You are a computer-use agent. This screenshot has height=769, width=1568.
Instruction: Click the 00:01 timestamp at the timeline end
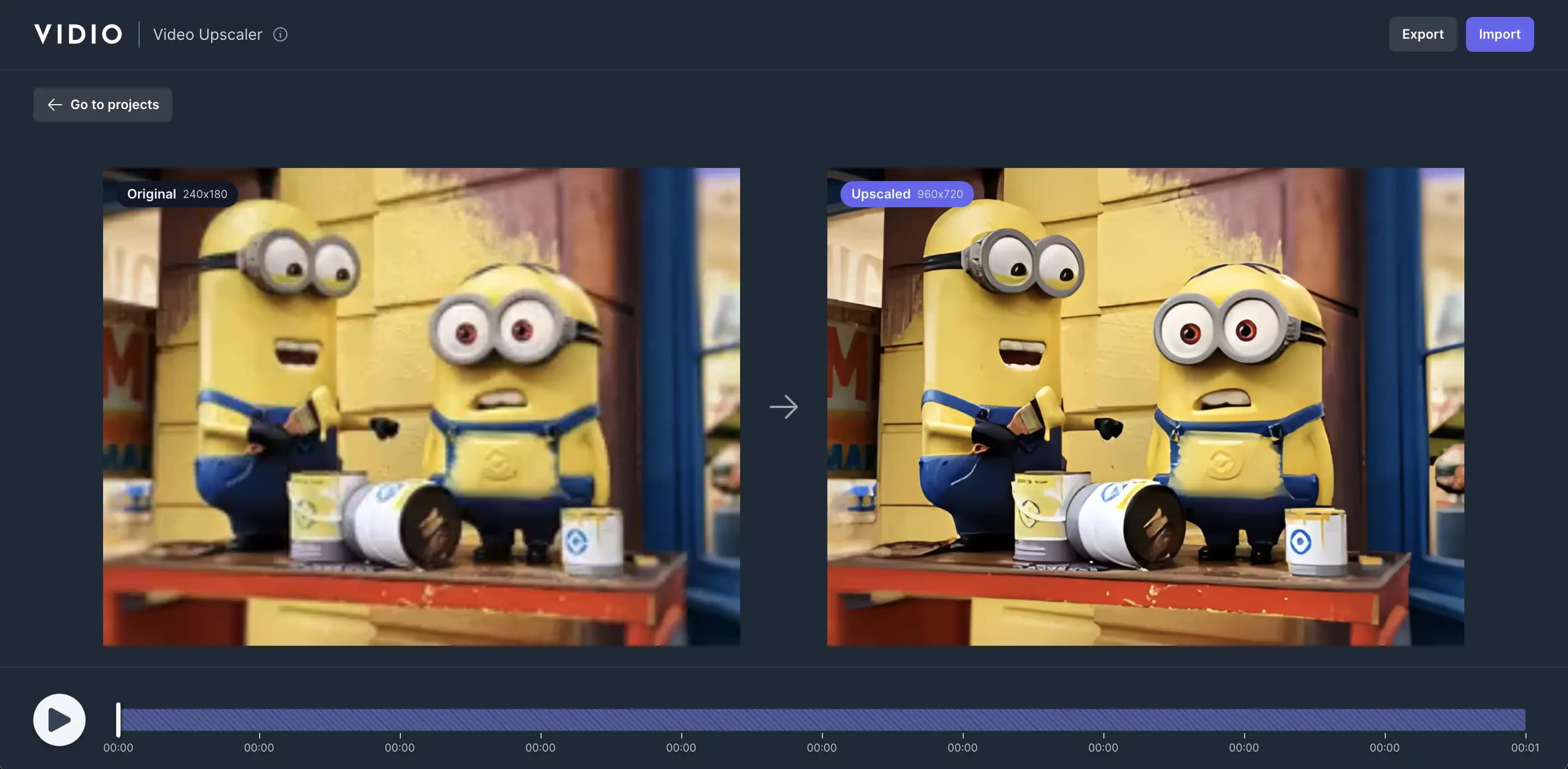point(1525,748)
